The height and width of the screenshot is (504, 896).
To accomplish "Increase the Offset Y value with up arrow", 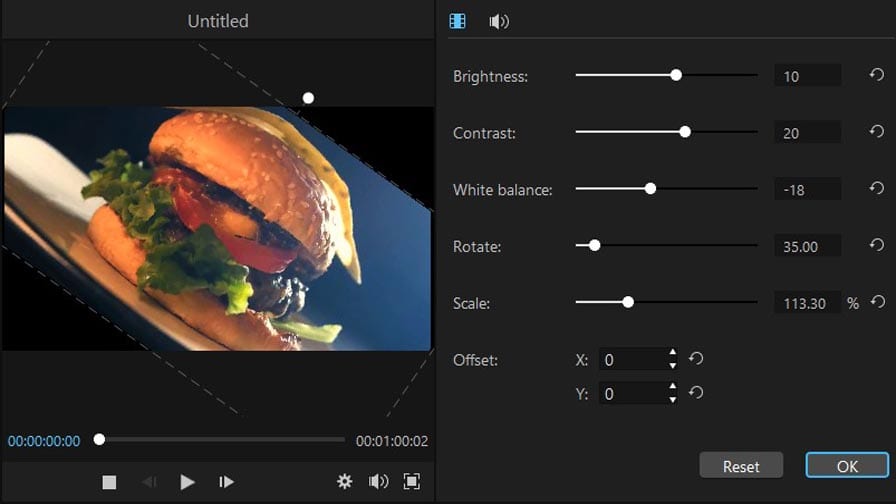I will pos(673,386).
